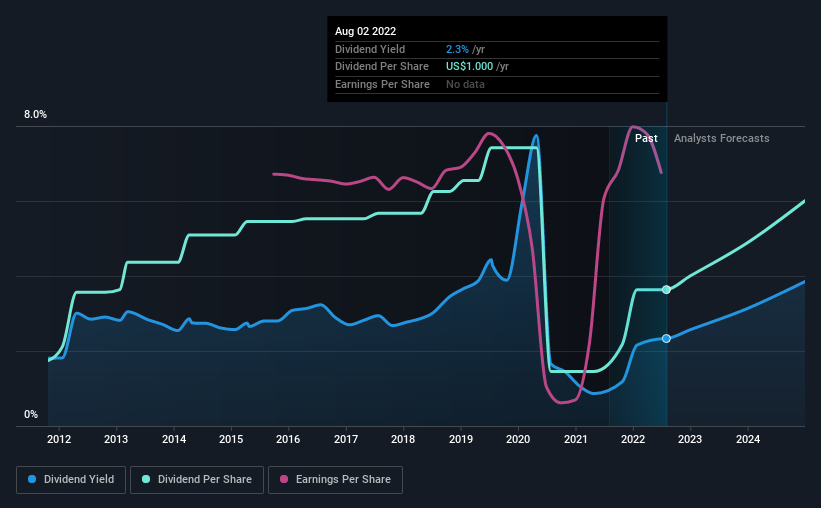The height and width of the screenshot is (508, 821).
Task: Click the blue data point marker on chart
Action: pos(666,338)
